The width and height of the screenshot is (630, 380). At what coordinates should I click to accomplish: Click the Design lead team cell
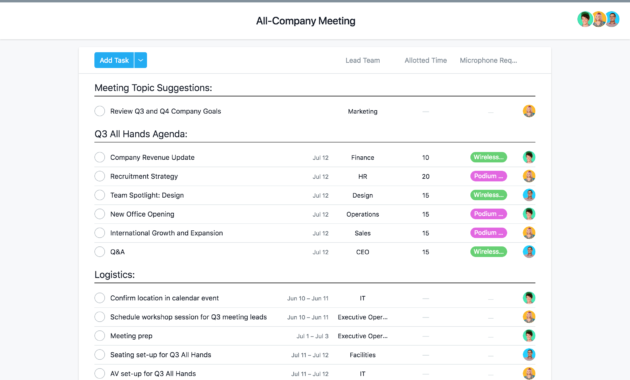point(362,195)
